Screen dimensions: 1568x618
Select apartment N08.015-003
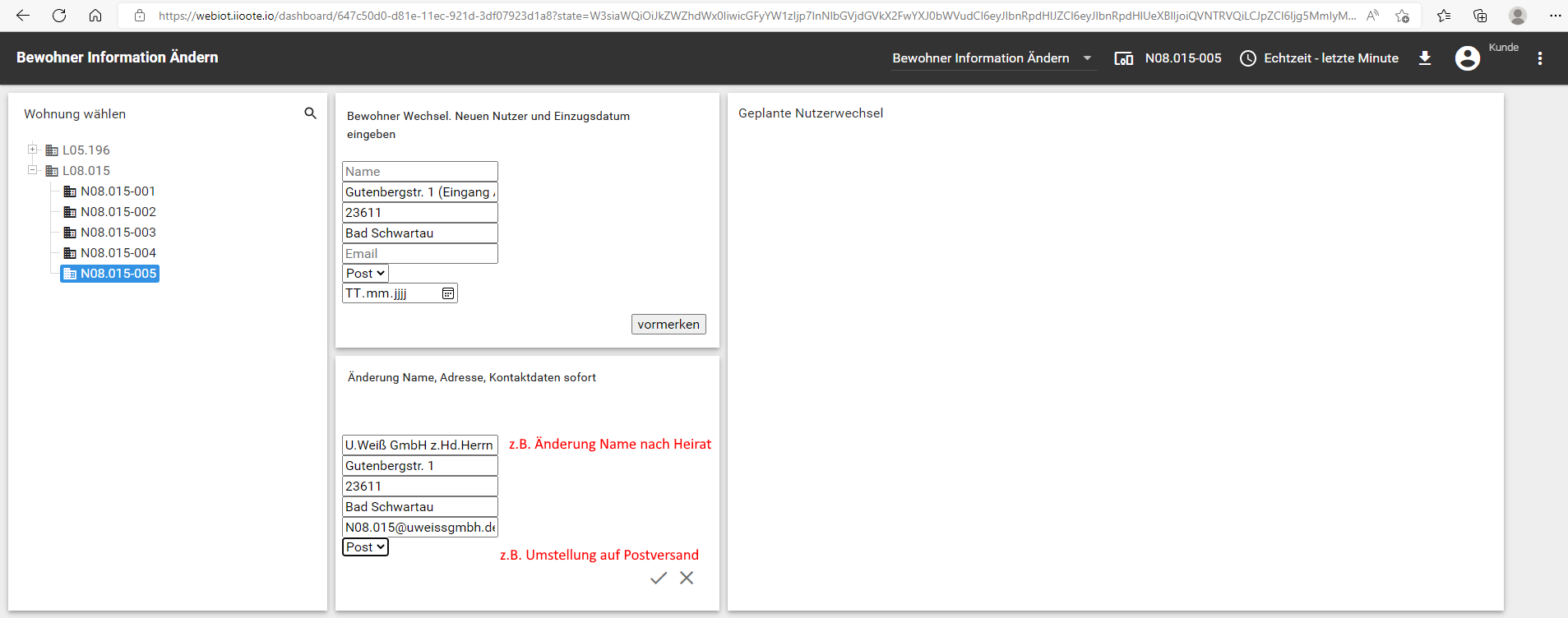(118, 233)
